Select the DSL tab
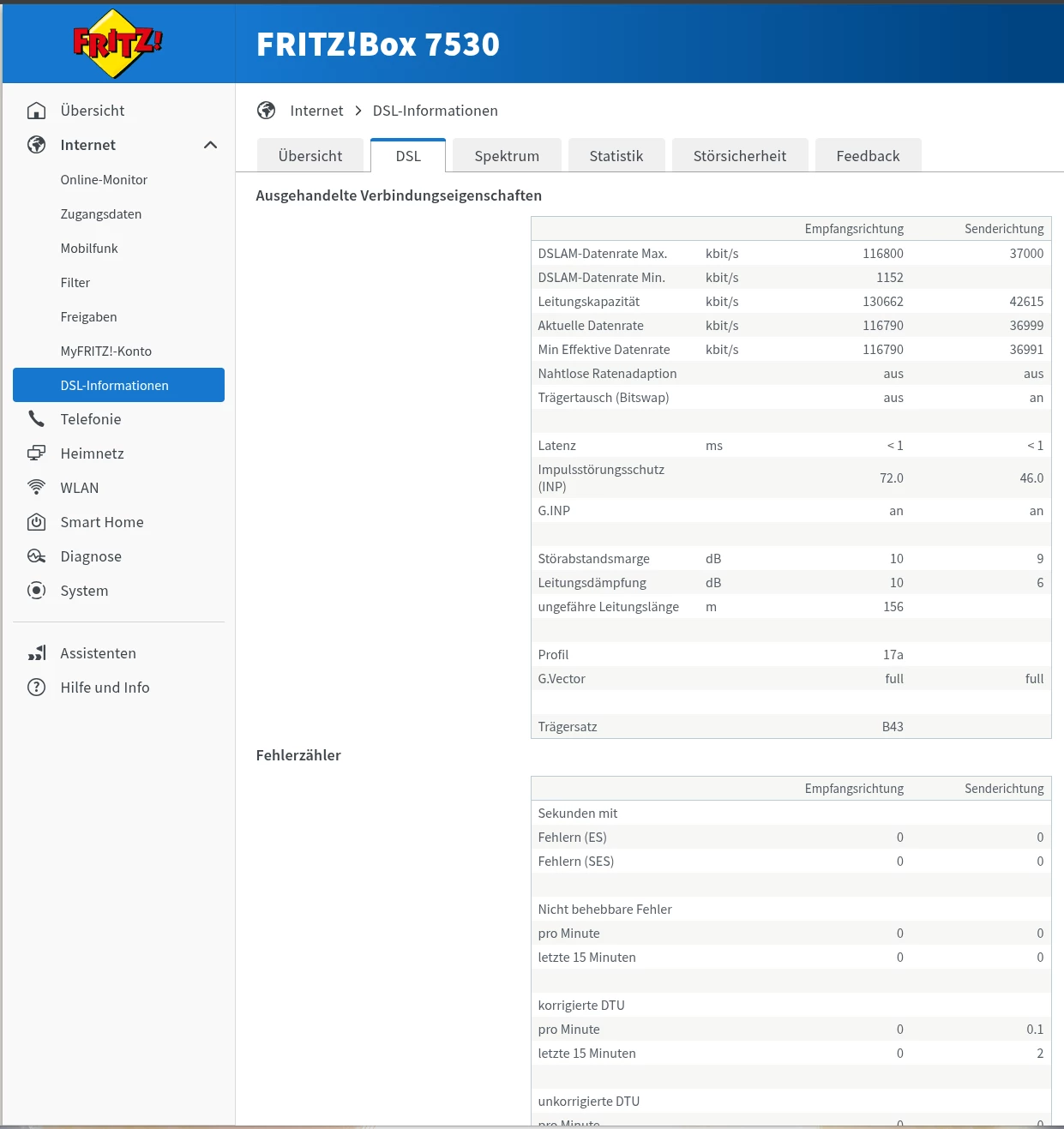The image size is (1064, 1129). tap(408, 155)
